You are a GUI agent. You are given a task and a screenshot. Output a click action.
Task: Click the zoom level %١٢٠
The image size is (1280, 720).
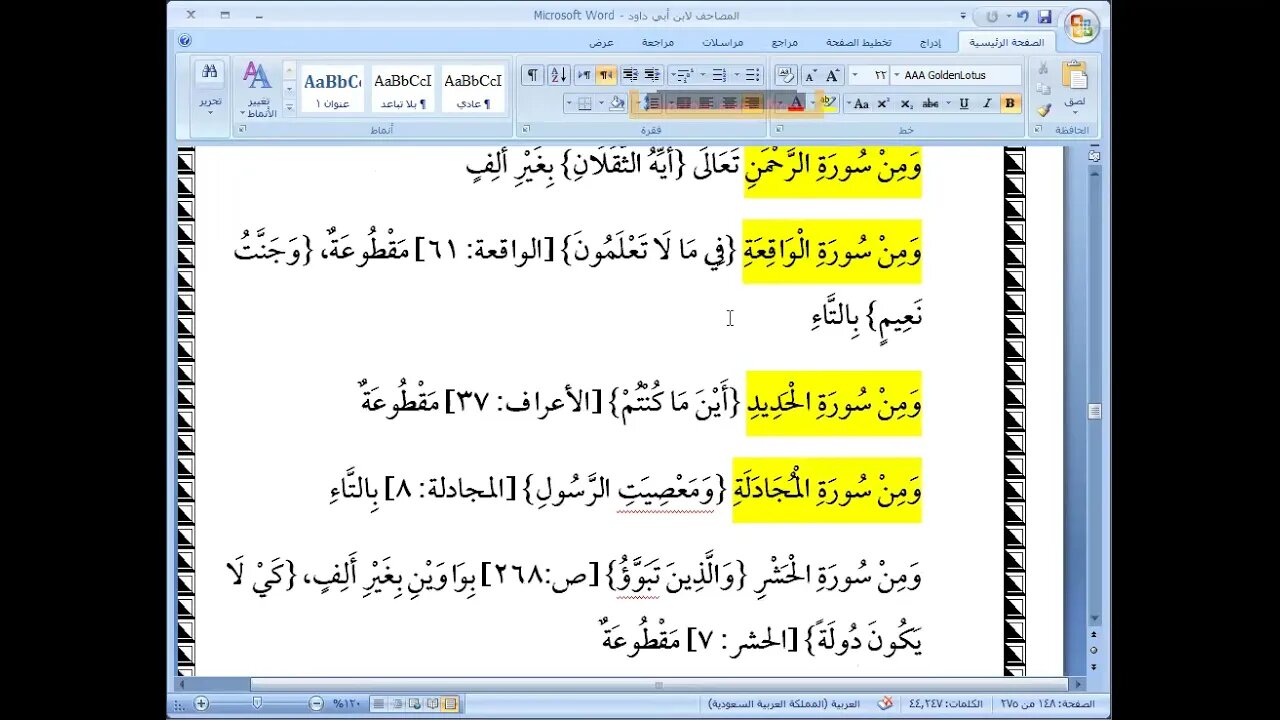(346, 704)
